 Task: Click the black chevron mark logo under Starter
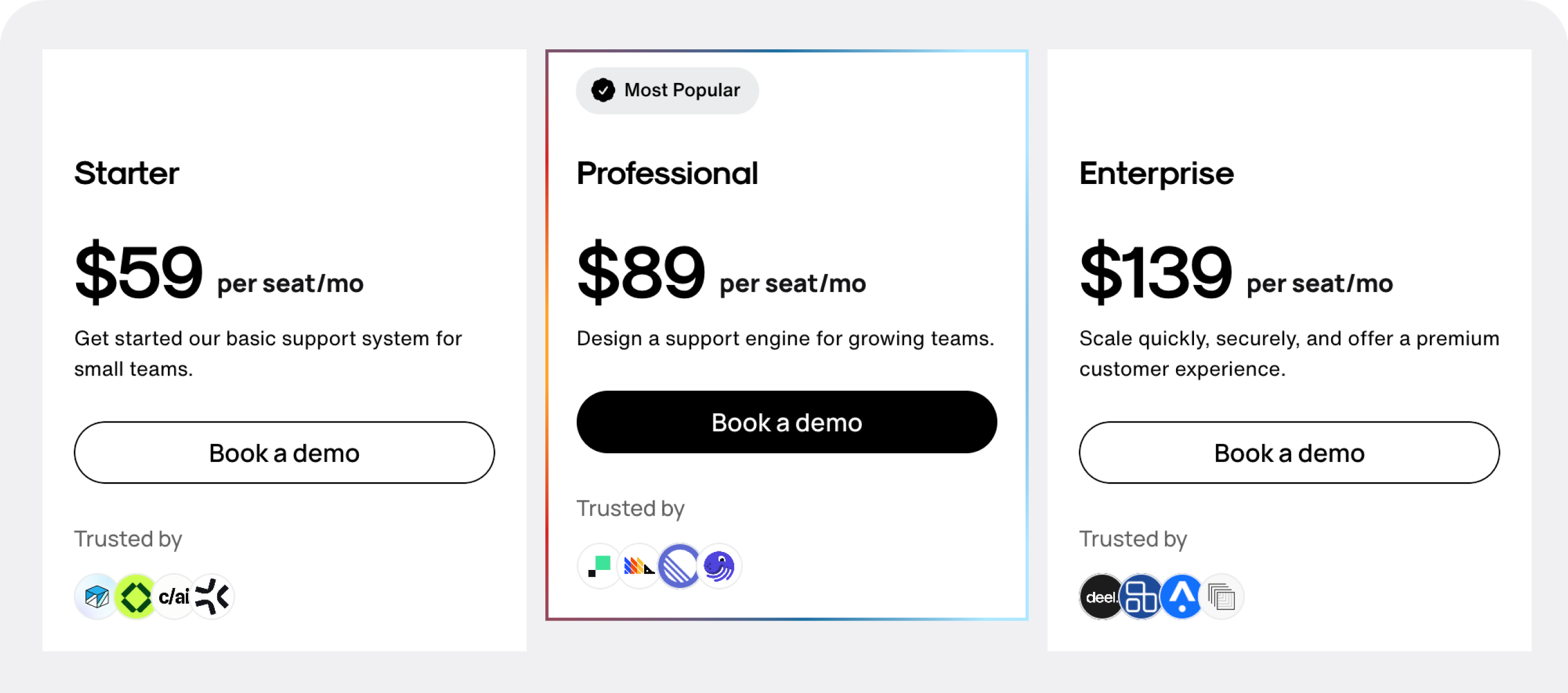[213, 596]
